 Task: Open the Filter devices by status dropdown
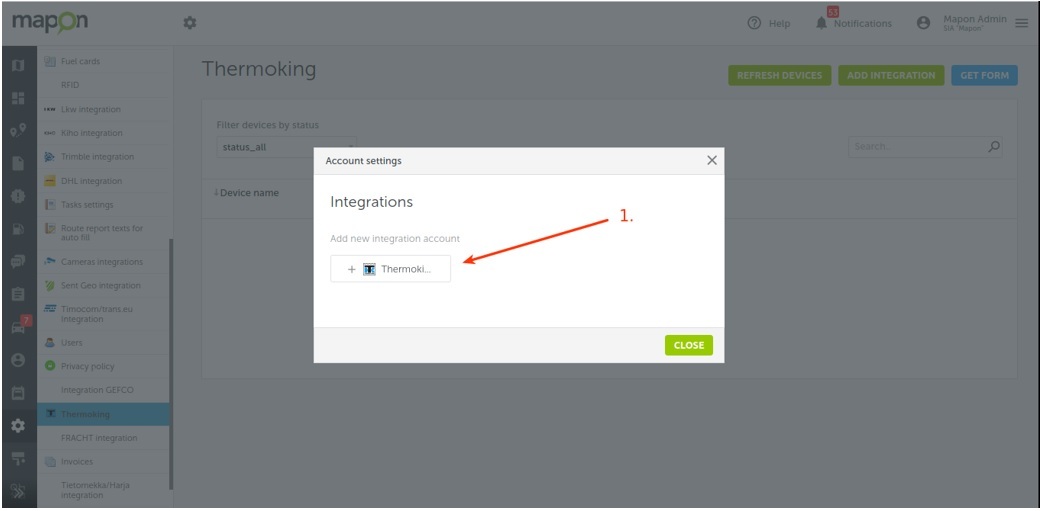[x=286, y=147]
